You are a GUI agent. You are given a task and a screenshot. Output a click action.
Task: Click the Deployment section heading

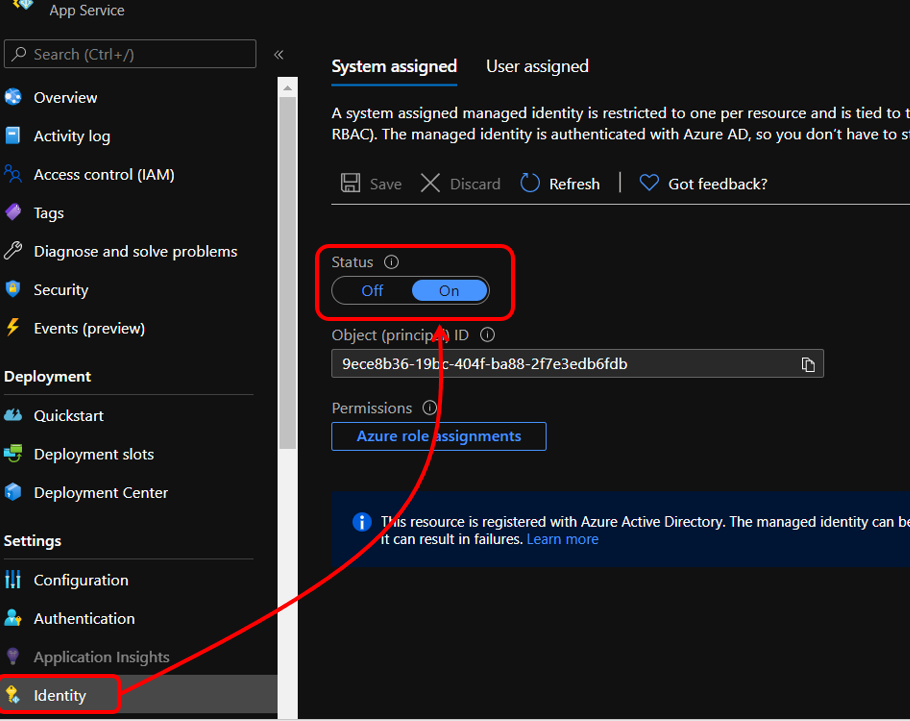click(48, 377)
